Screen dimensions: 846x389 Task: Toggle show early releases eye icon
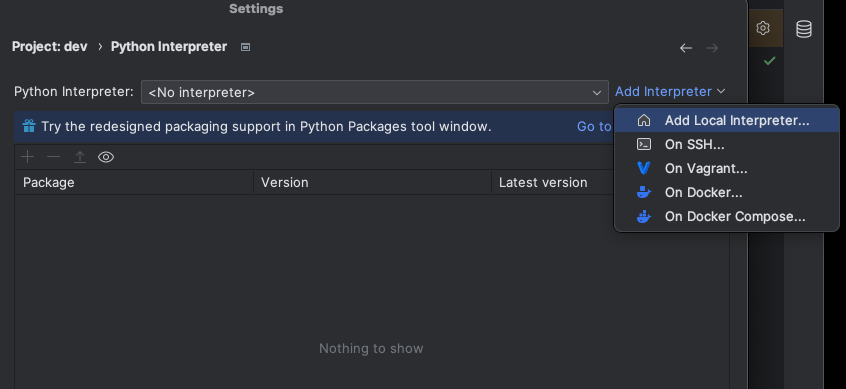[x=106, y=157]
